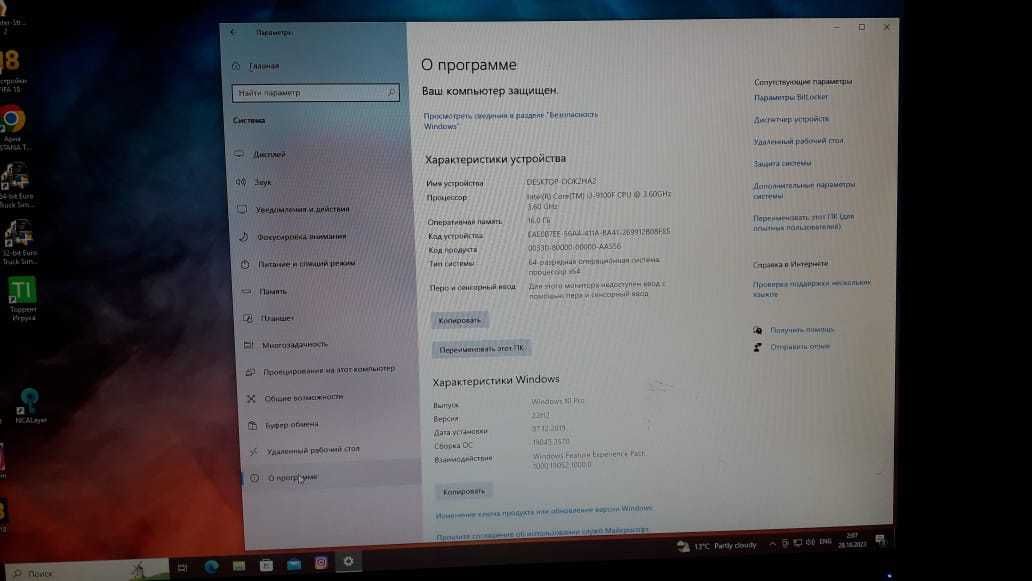Open Параметры BitLocker link
Screen dimensions: 1032x581
[x=791, y=97]
